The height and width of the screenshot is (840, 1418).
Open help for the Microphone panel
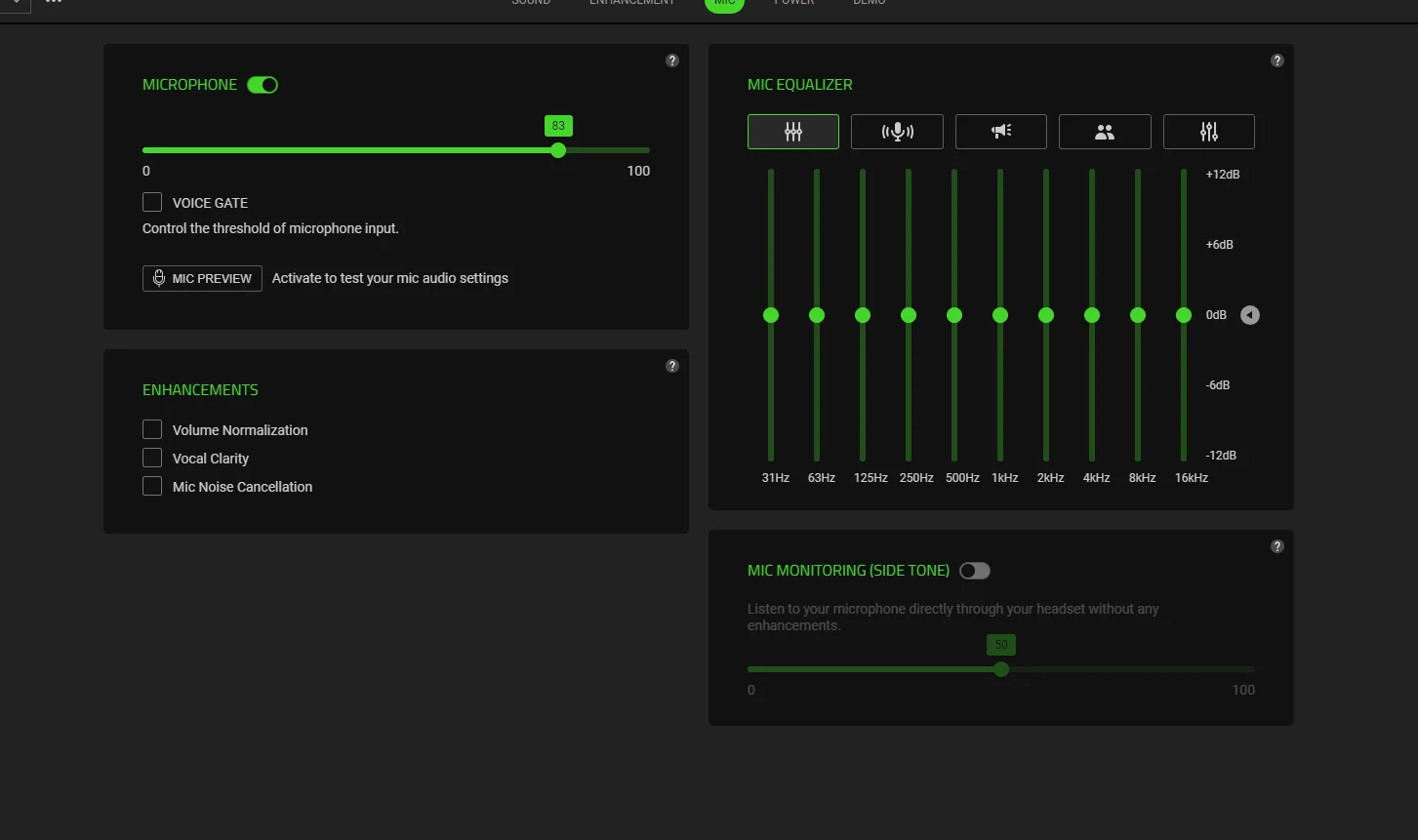point(672,60)
